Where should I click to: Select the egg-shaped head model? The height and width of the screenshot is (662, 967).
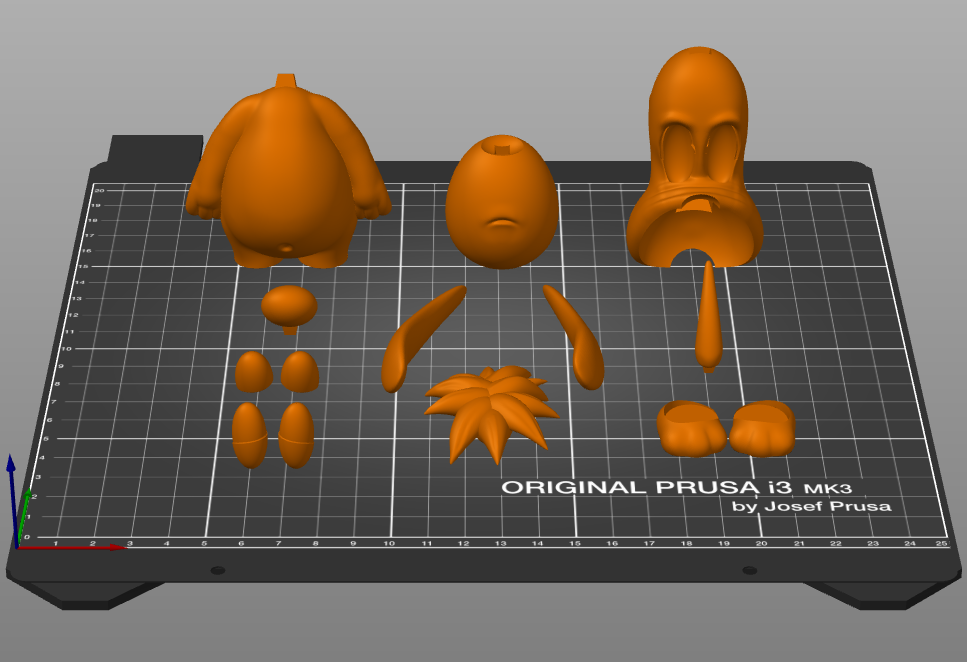coord(500,200)
